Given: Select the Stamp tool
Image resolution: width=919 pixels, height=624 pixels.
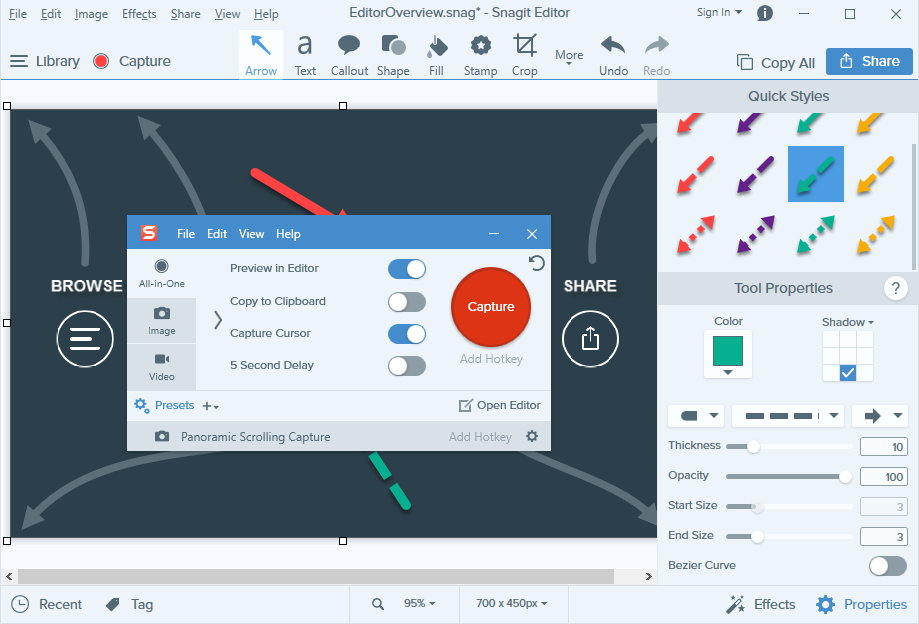Looking at the screenshot, I should (x=481, y=55).
